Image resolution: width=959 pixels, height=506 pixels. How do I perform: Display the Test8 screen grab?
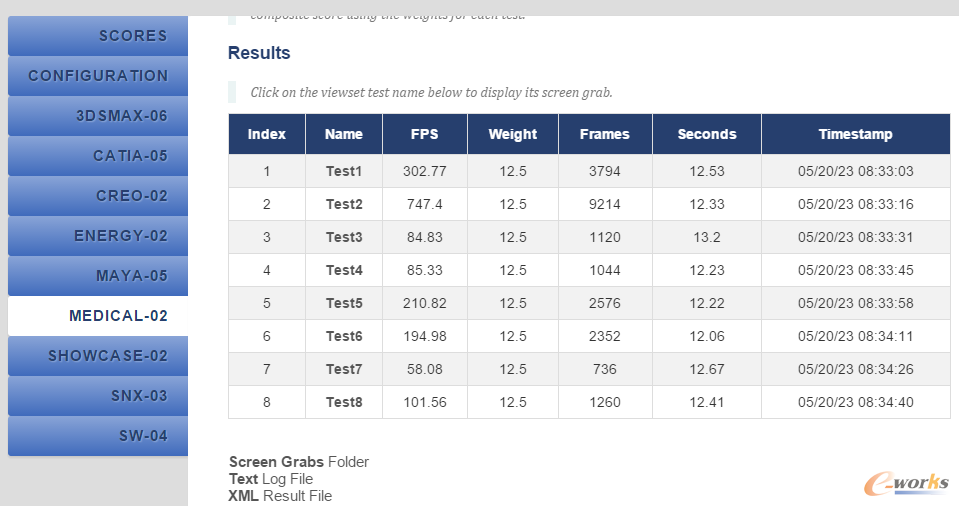(x=344, y=403)
